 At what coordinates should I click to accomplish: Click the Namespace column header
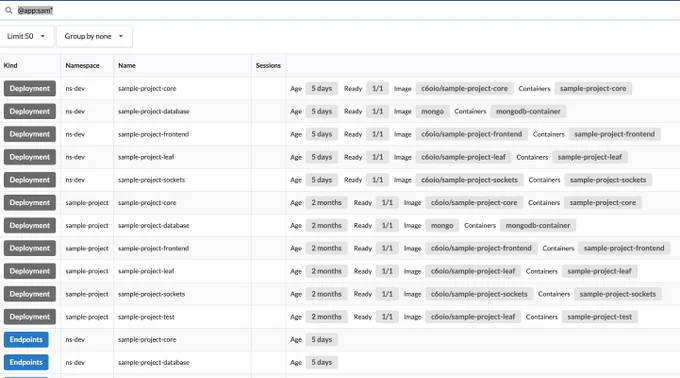pos(82,65)
